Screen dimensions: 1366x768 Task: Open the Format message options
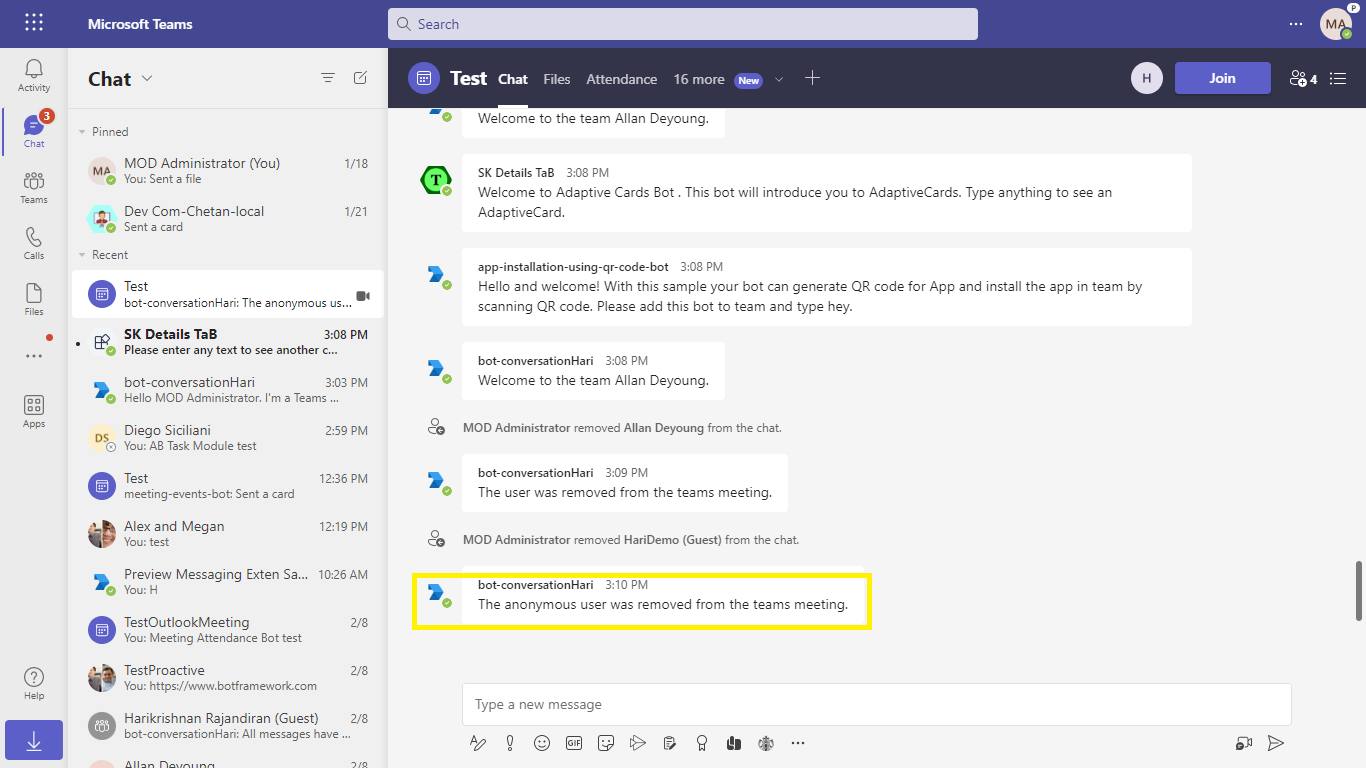click(x=478, y=743)
